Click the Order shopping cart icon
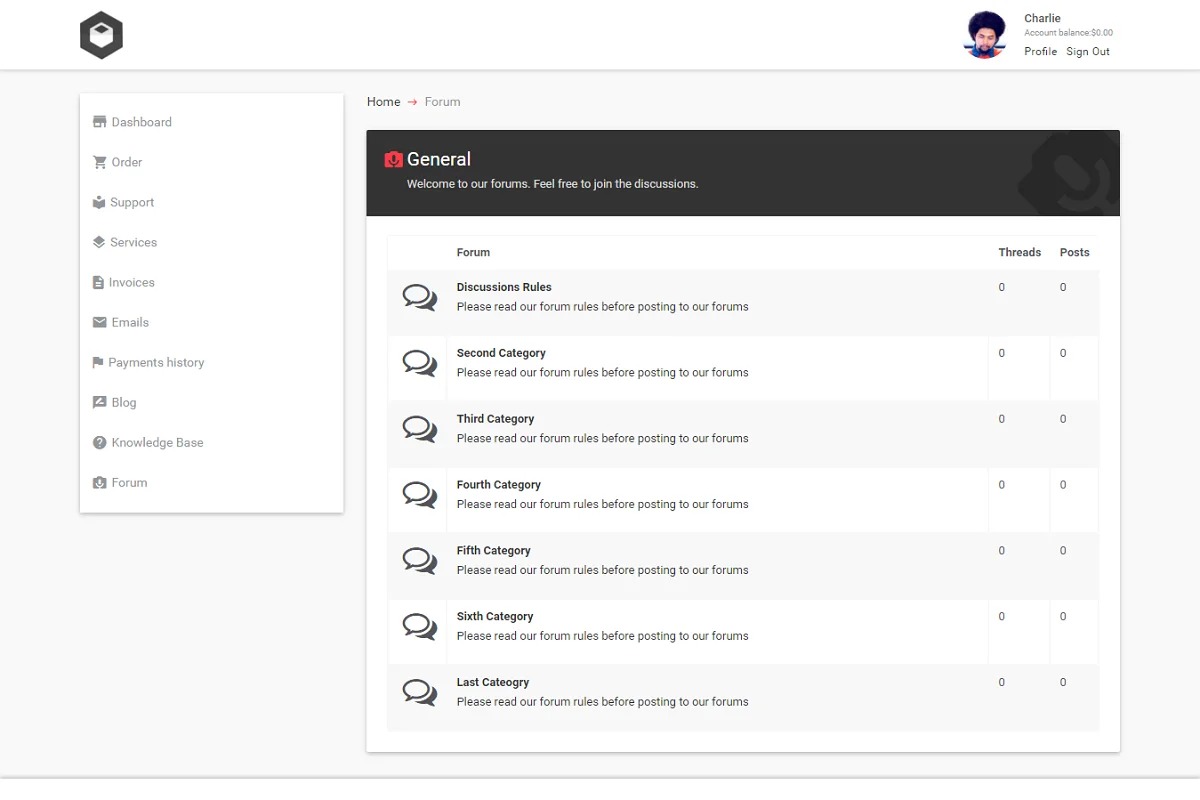Image resolution: width=1200 pixels, height=800 pixels. pyautogui.click(x=99, y=162)
